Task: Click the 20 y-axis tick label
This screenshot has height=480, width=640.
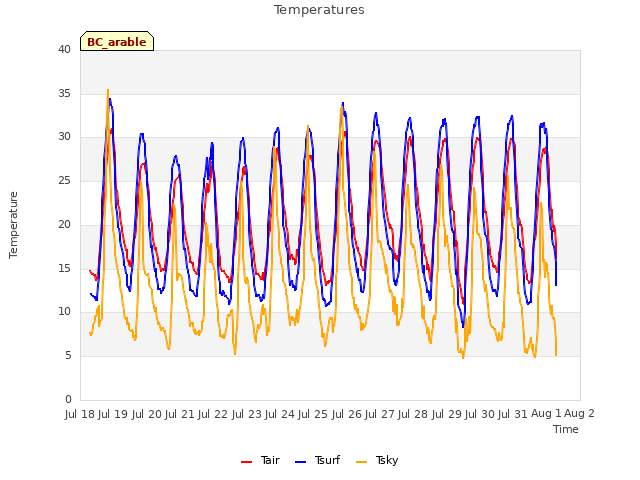Action: coord(64,224)
